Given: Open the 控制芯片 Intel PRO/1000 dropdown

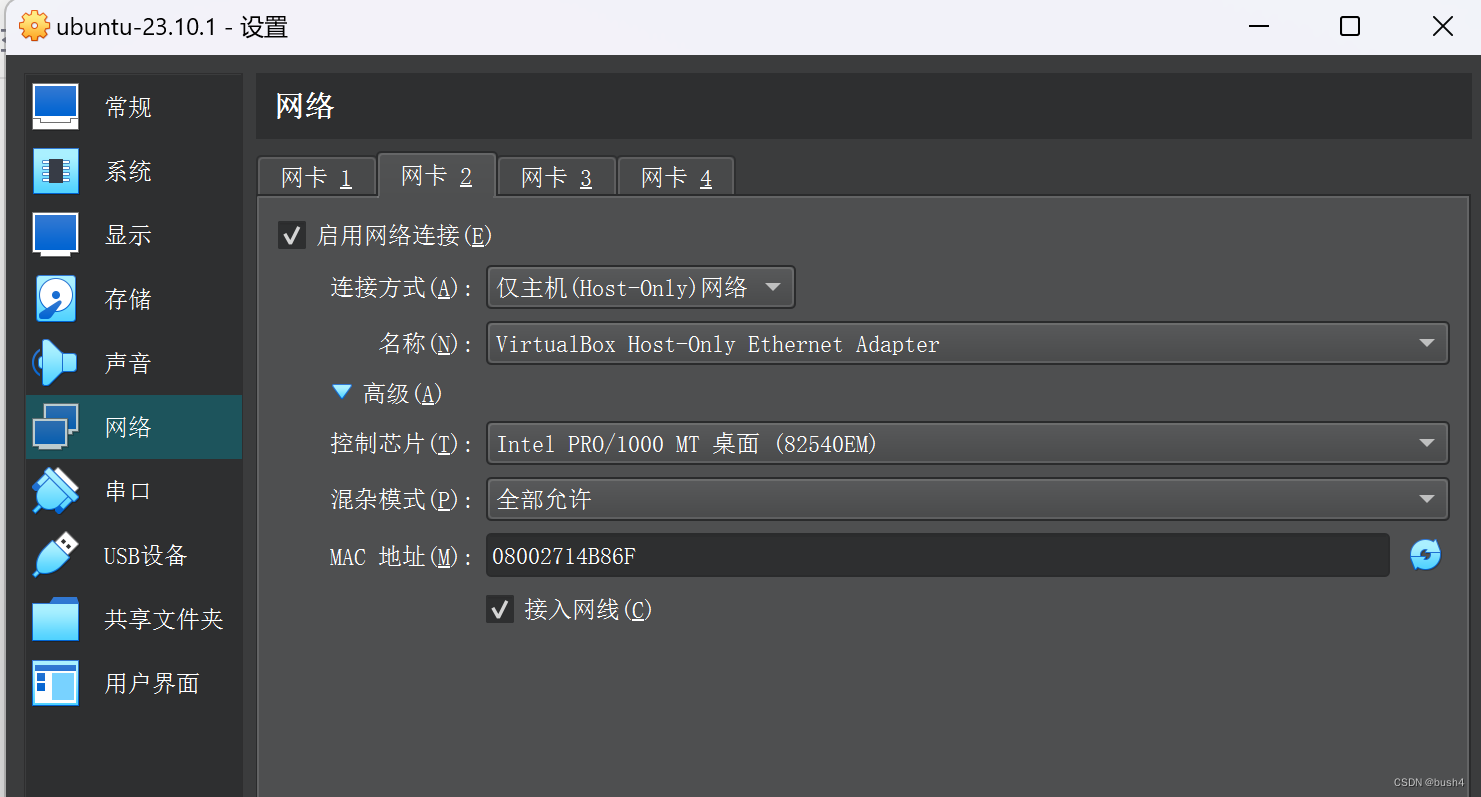Looking at the screenshot, I should pos(967,443).
